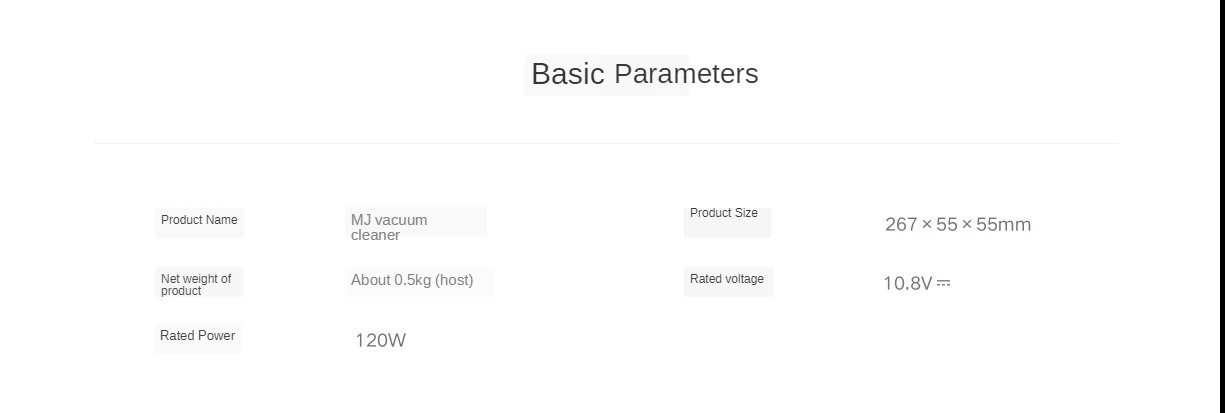Select the Rated Power label
This screenshot has width=1225, height=413.
coord(197,336)
